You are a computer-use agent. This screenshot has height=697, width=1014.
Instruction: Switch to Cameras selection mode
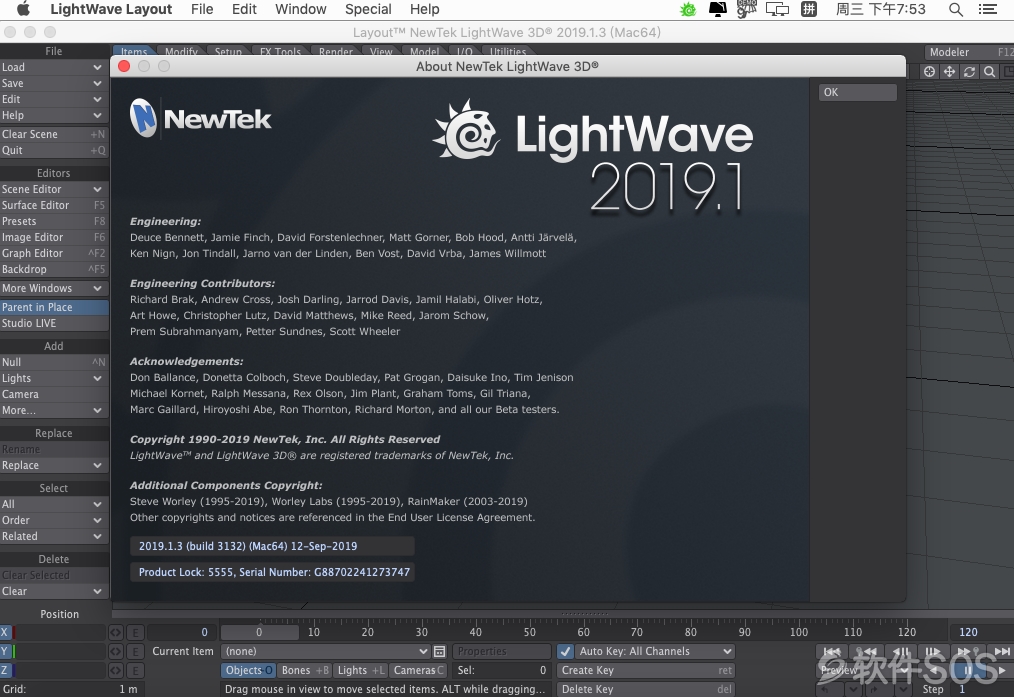pos(418,670)
